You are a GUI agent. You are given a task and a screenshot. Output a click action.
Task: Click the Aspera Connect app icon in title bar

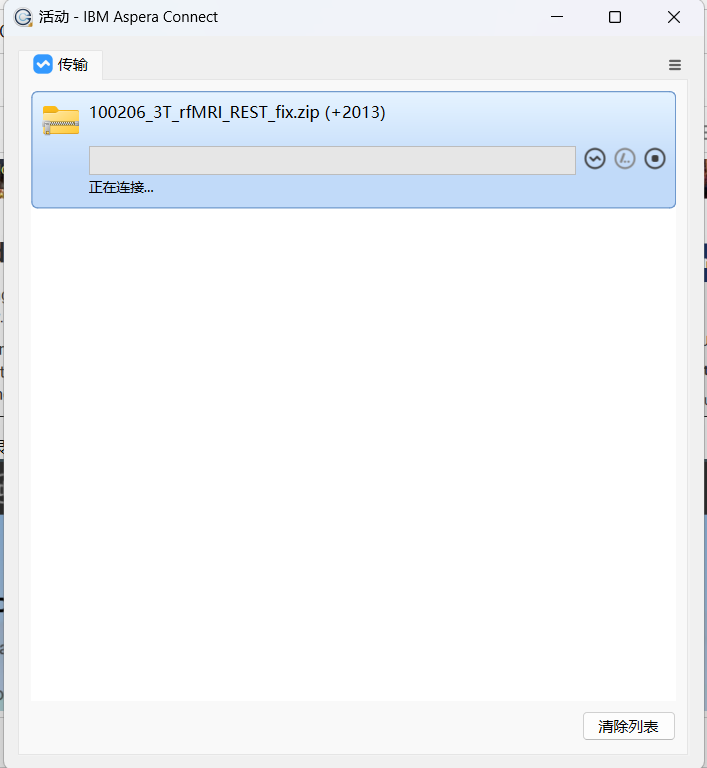[23, 17]
